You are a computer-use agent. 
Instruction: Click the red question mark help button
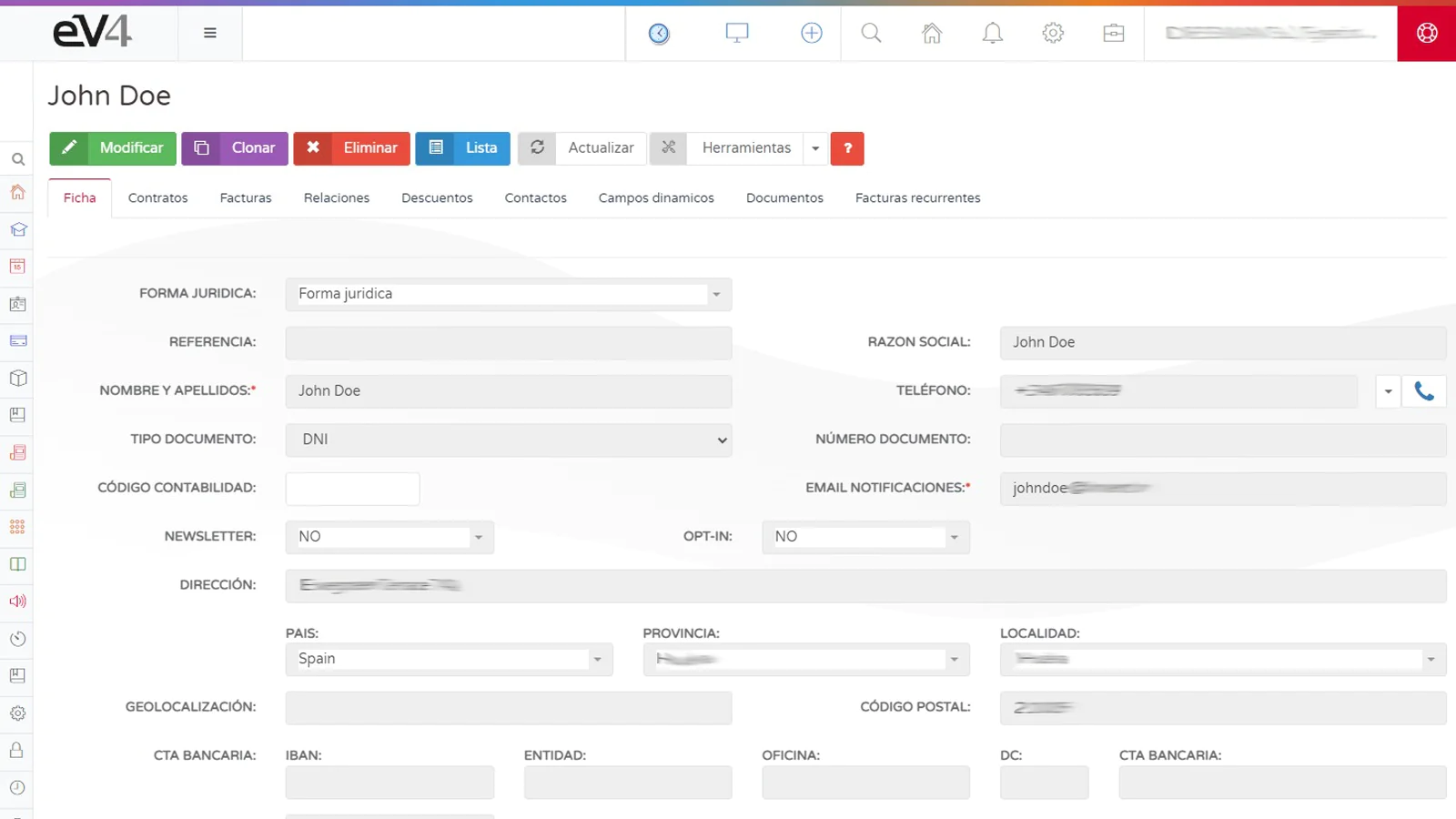[847, 148]
